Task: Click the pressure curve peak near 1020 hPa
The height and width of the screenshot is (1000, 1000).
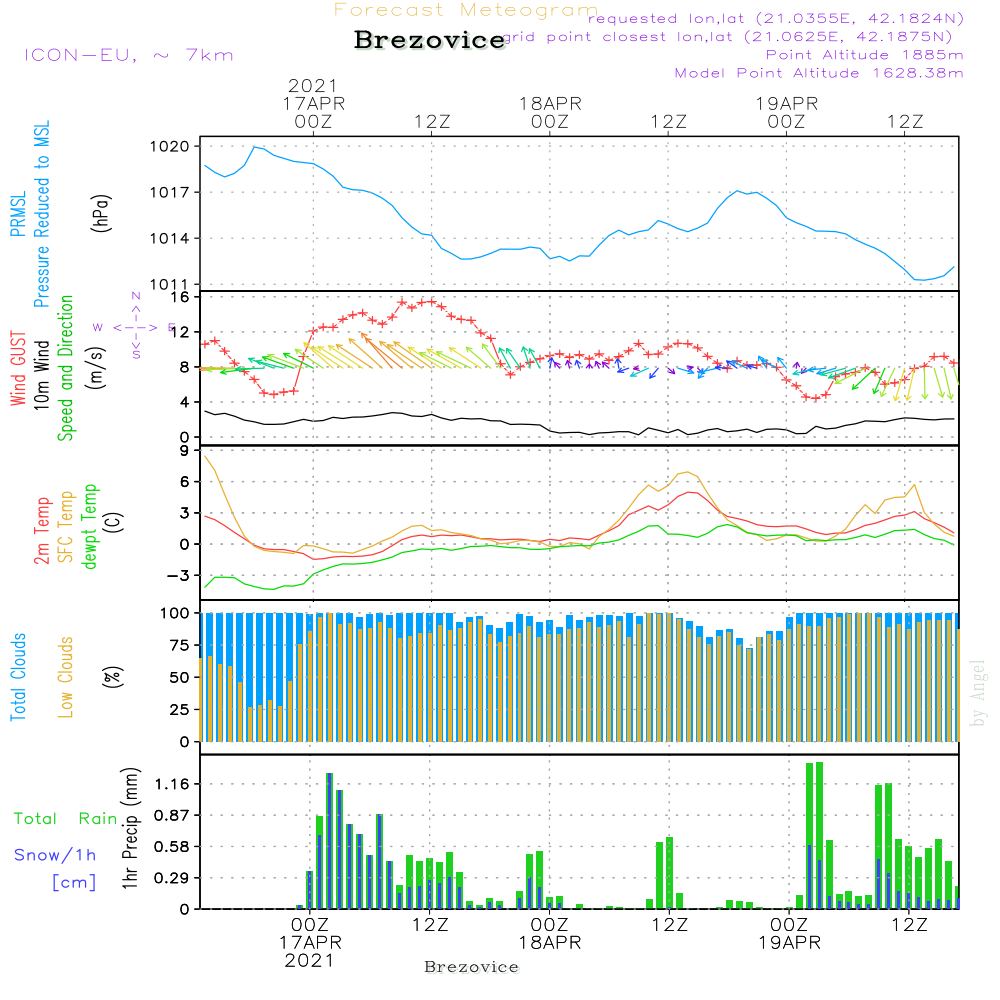Action: tap(254, 147)
